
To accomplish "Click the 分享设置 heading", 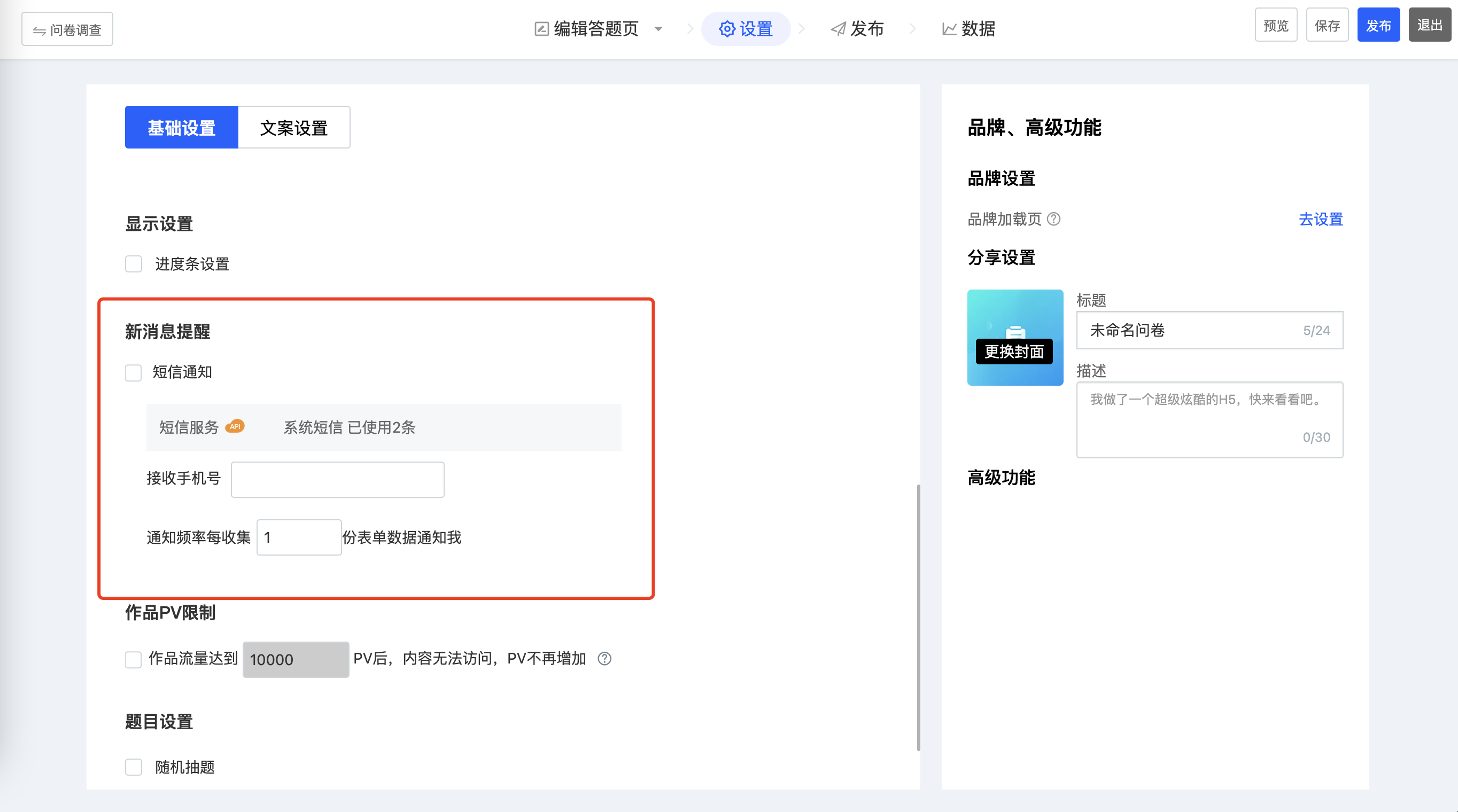I will tap(1001, 257).
